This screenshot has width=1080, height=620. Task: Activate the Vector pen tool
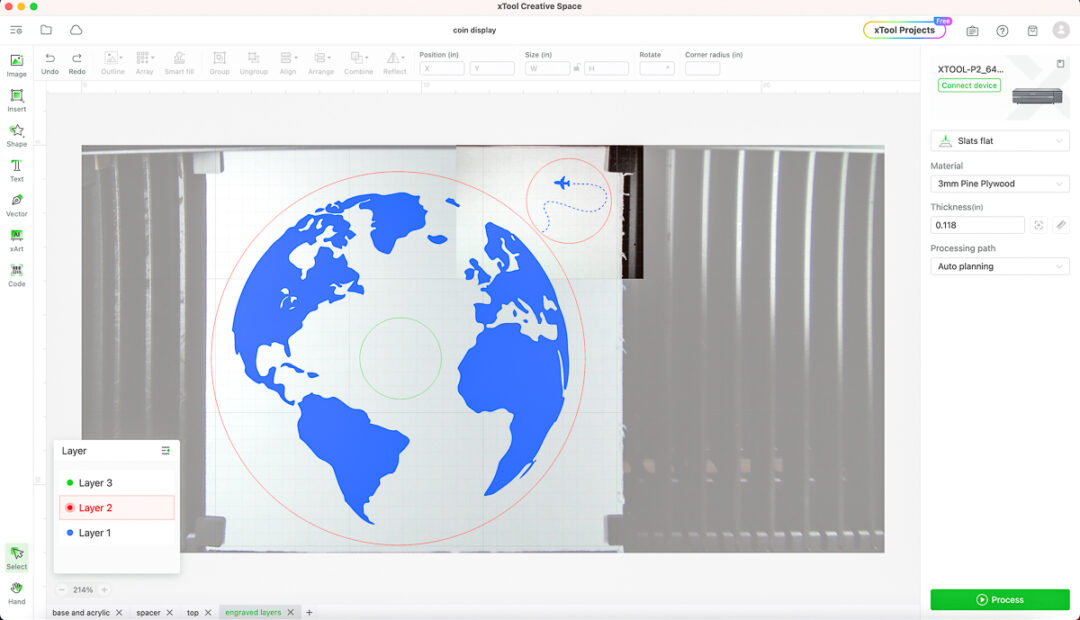17,205
